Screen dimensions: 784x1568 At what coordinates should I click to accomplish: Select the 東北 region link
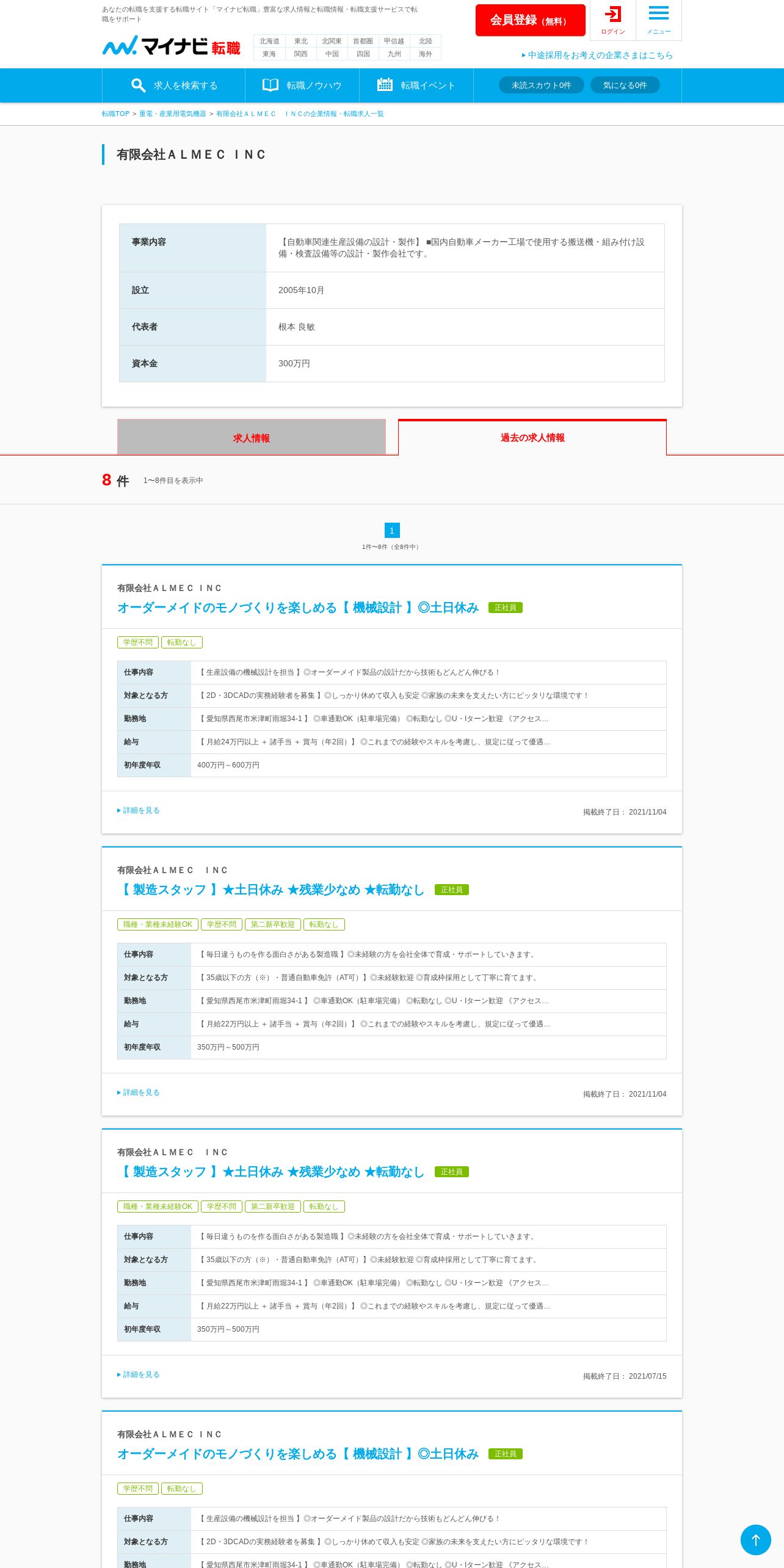[x=300, y=41]
